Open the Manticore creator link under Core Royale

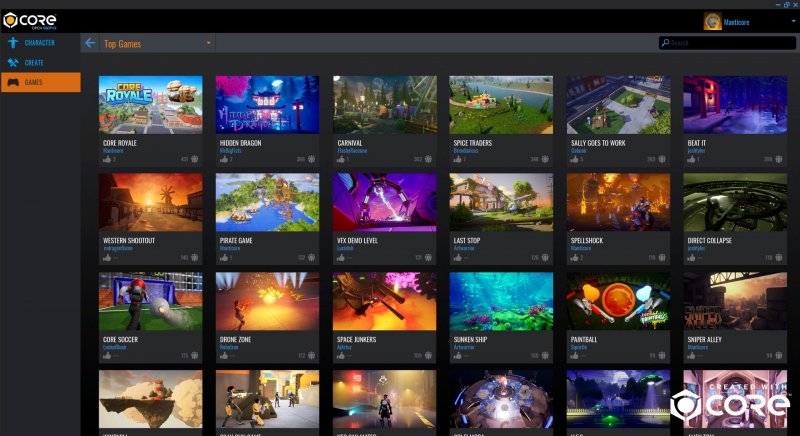pyautogui.click(x=114, y=151)
